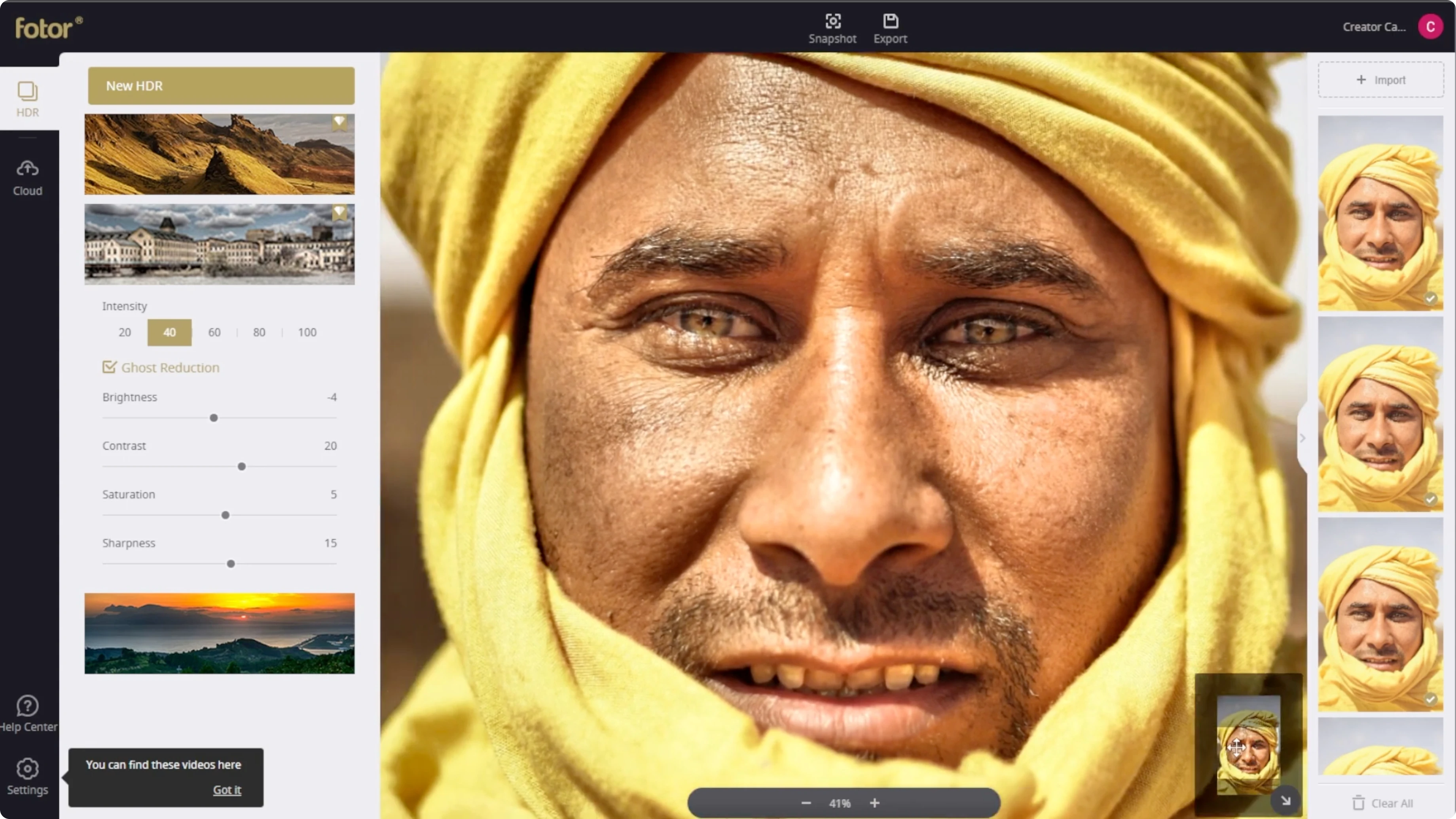Click the Export icon
1456x819 pixels.
tap(890, 21)
